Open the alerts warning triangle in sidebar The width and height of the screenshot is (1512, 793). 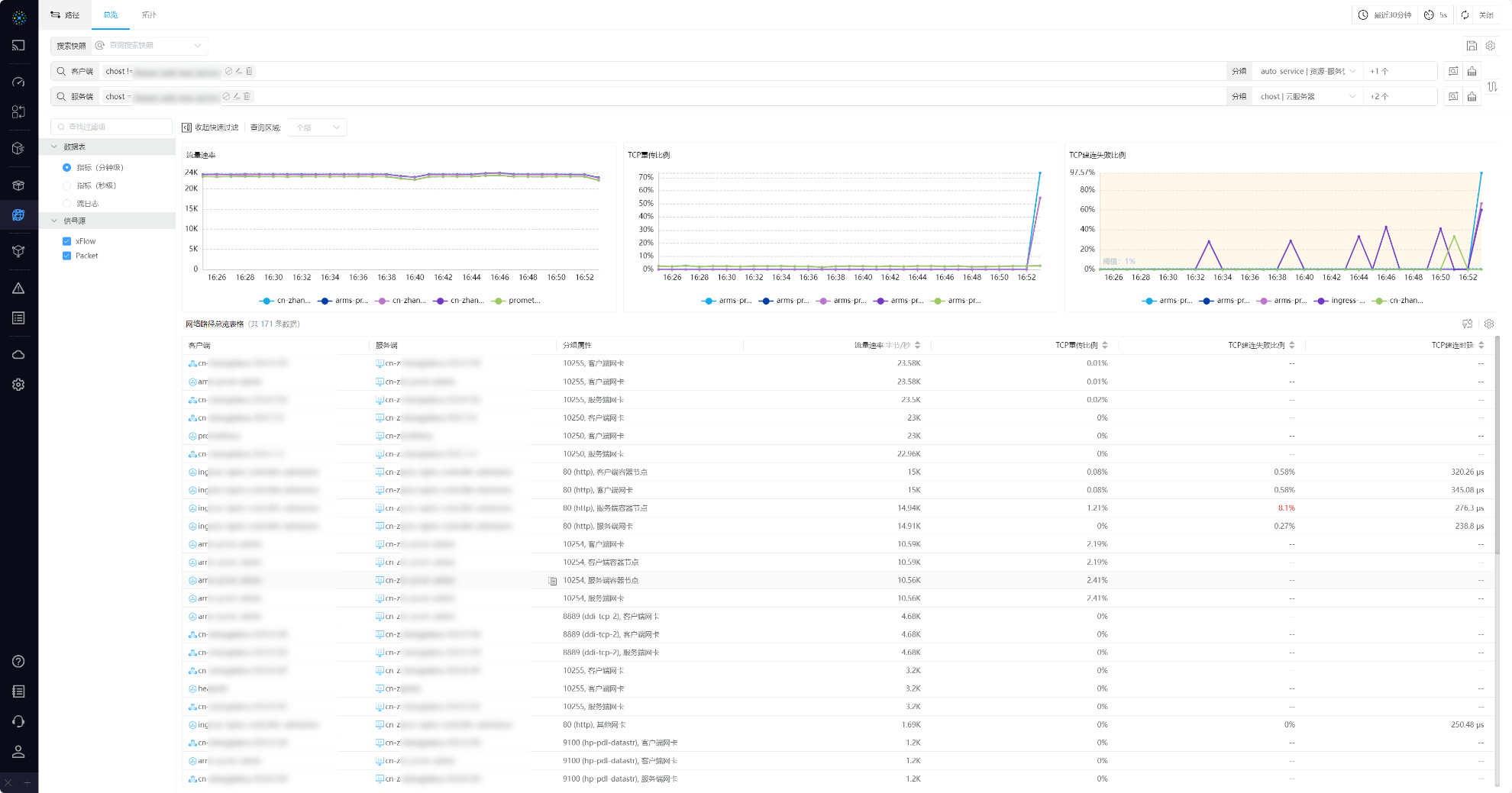[x=18, y=289]
